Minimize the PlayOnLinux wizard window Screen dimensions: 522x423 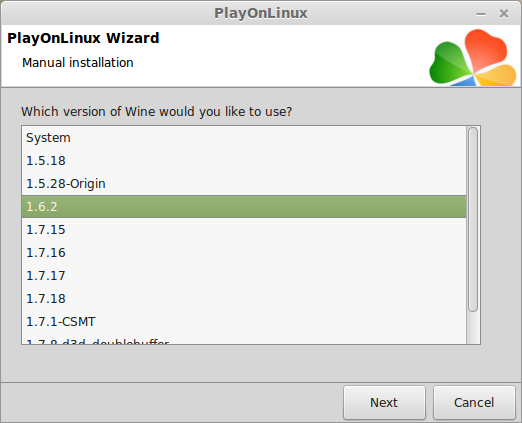[481, 14]
